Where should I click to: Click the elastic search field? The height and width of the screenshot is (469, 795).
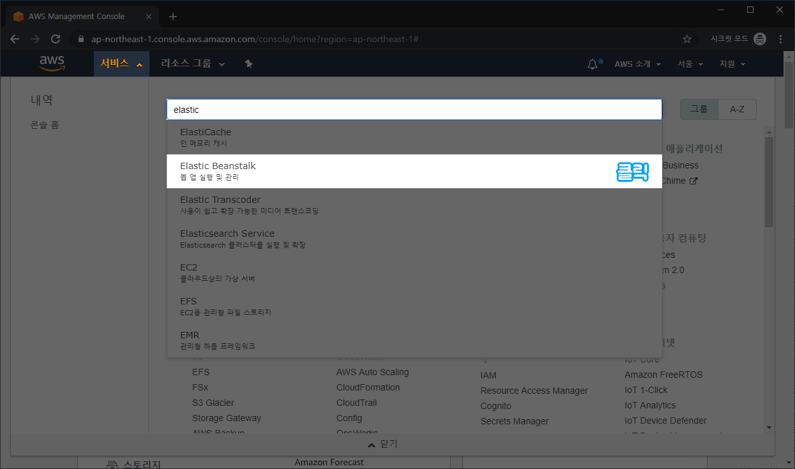tap(414, 110)
